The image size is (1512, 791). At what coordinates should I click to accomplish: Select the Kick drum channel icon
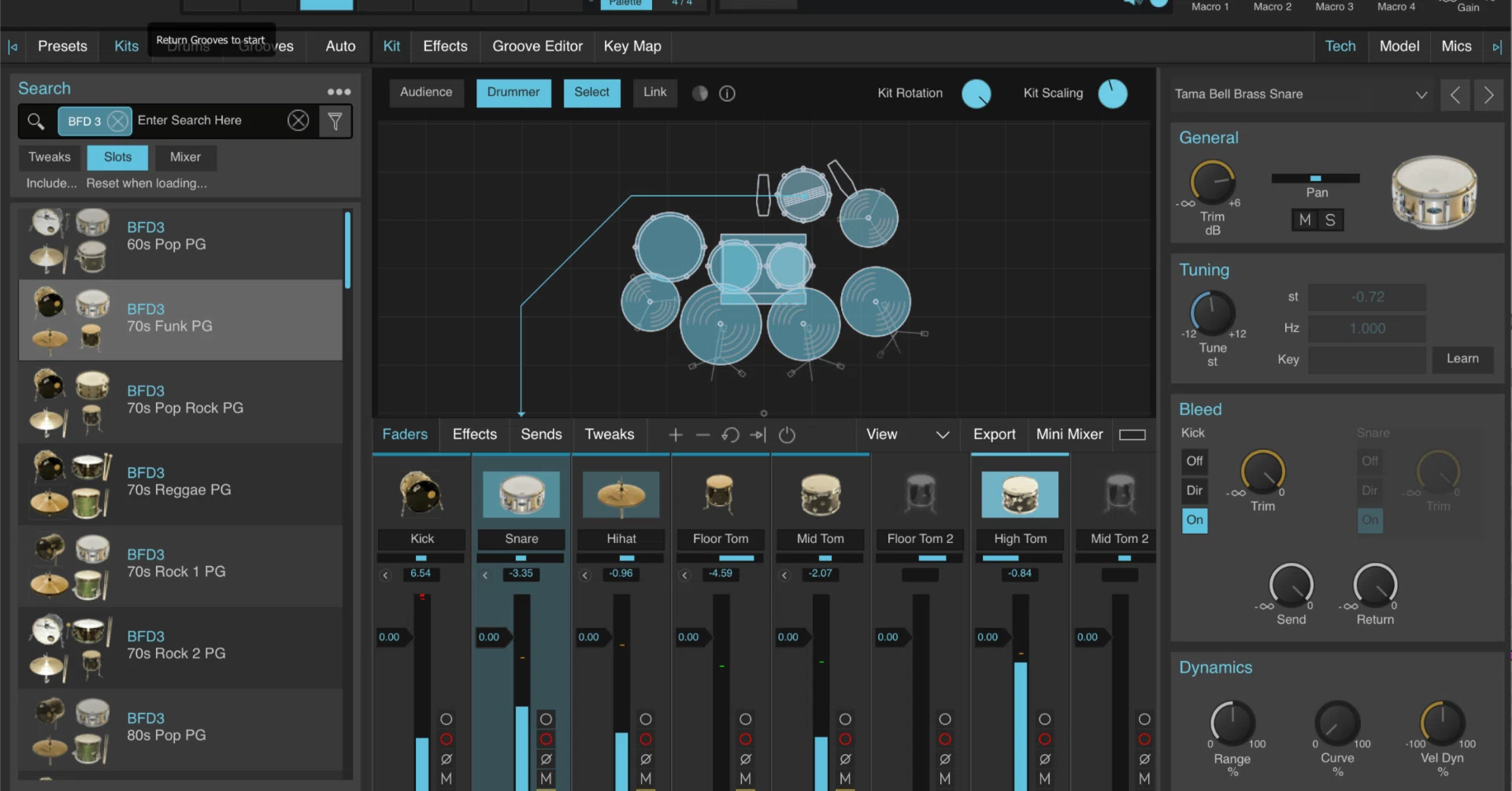click(x=422, y=493)
